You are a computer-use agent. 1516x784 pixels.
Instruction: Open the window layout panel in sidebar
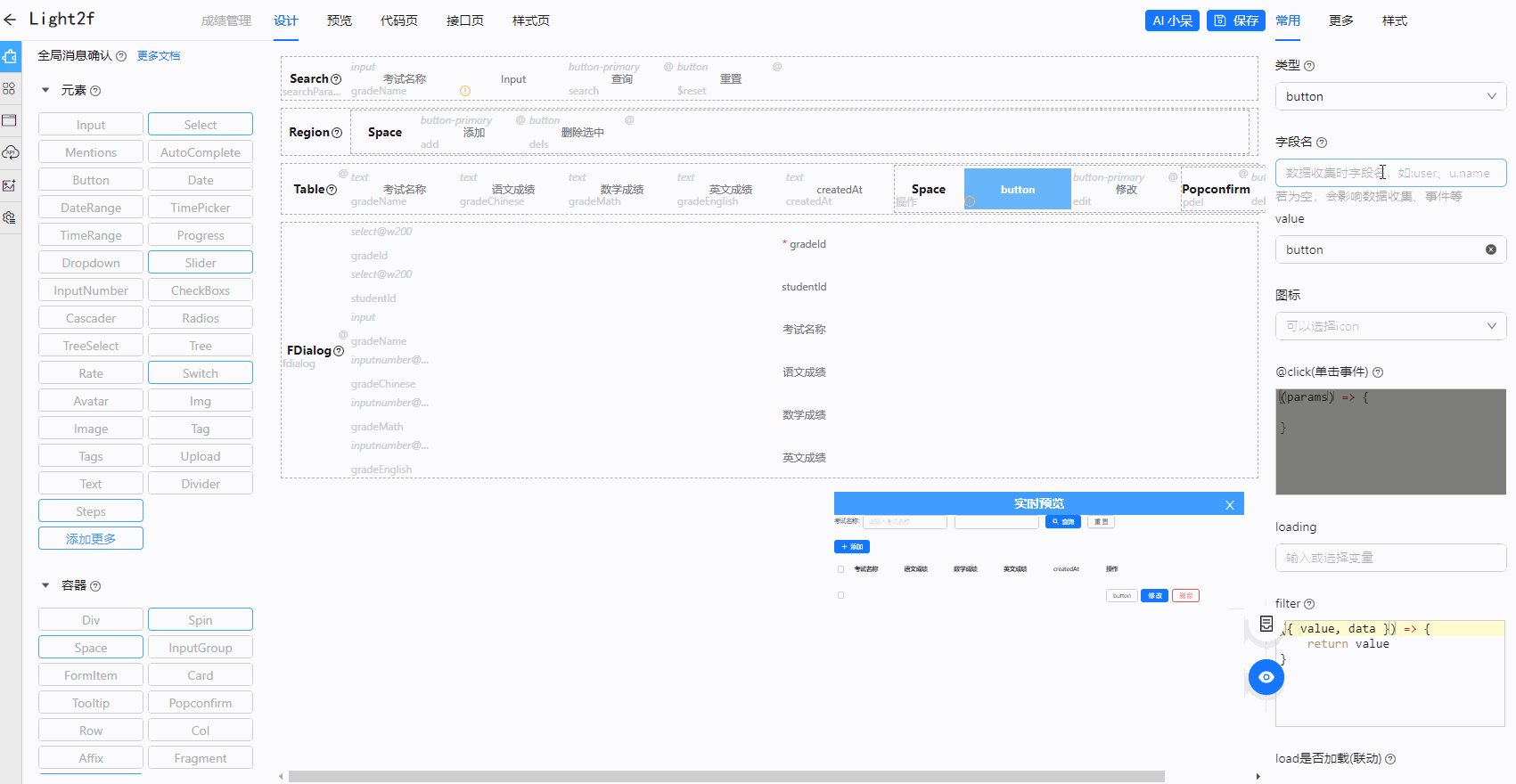tap(10, 120)
